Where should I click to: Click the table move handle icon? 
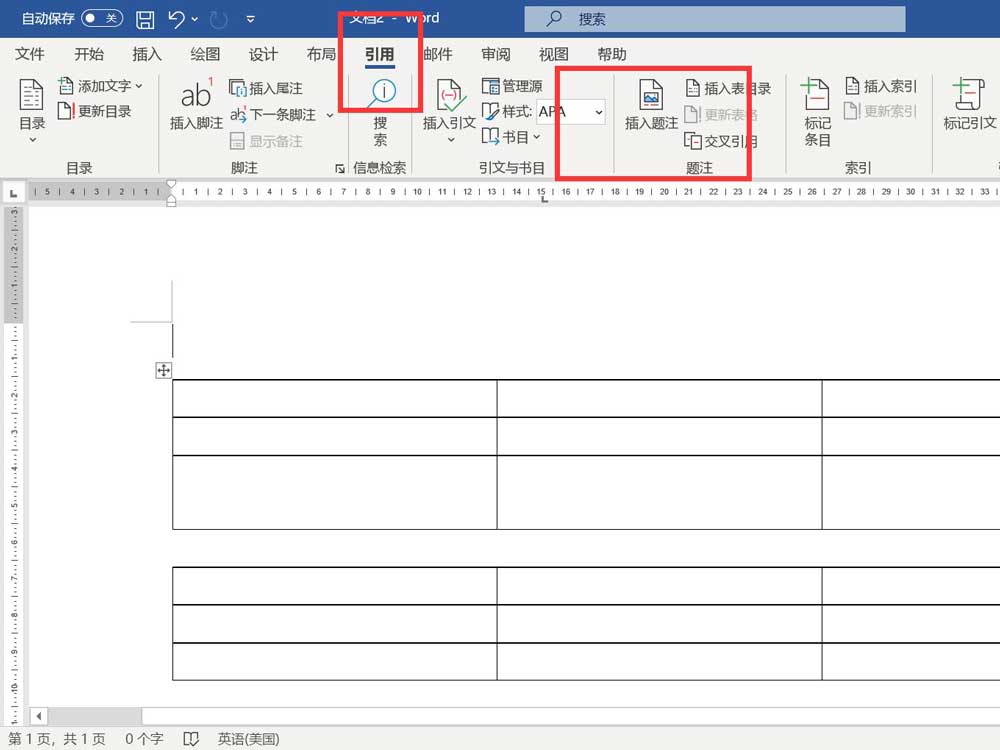point(163,370)
